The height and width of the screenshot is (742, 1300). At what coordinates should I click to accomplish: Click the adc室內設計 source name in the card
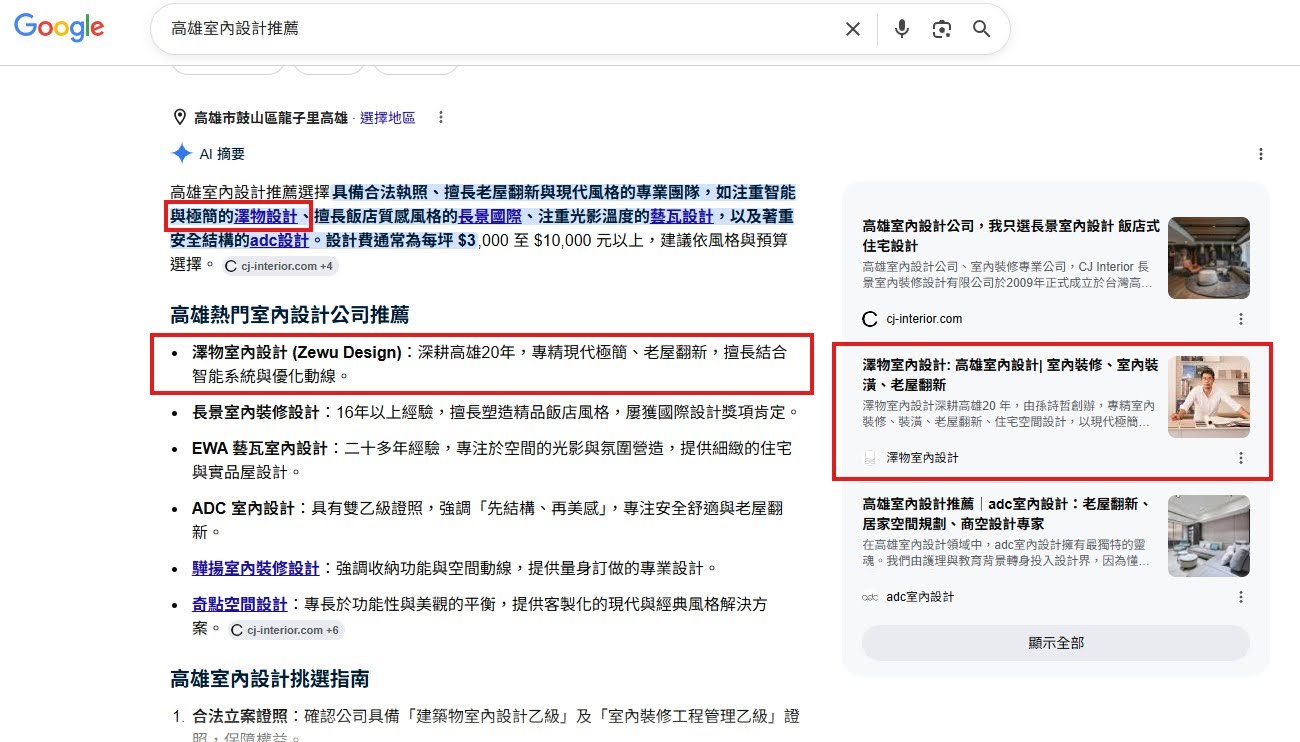(920, 597)
